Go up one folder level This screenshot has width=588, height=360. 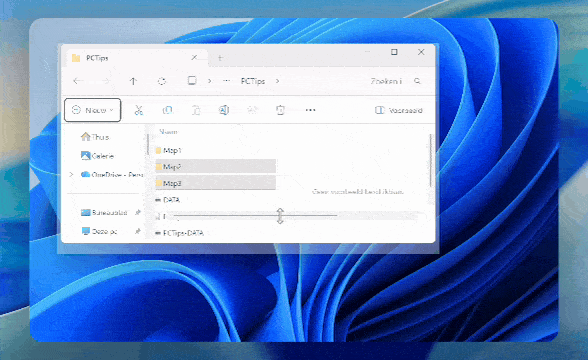(x=133, y=81)
